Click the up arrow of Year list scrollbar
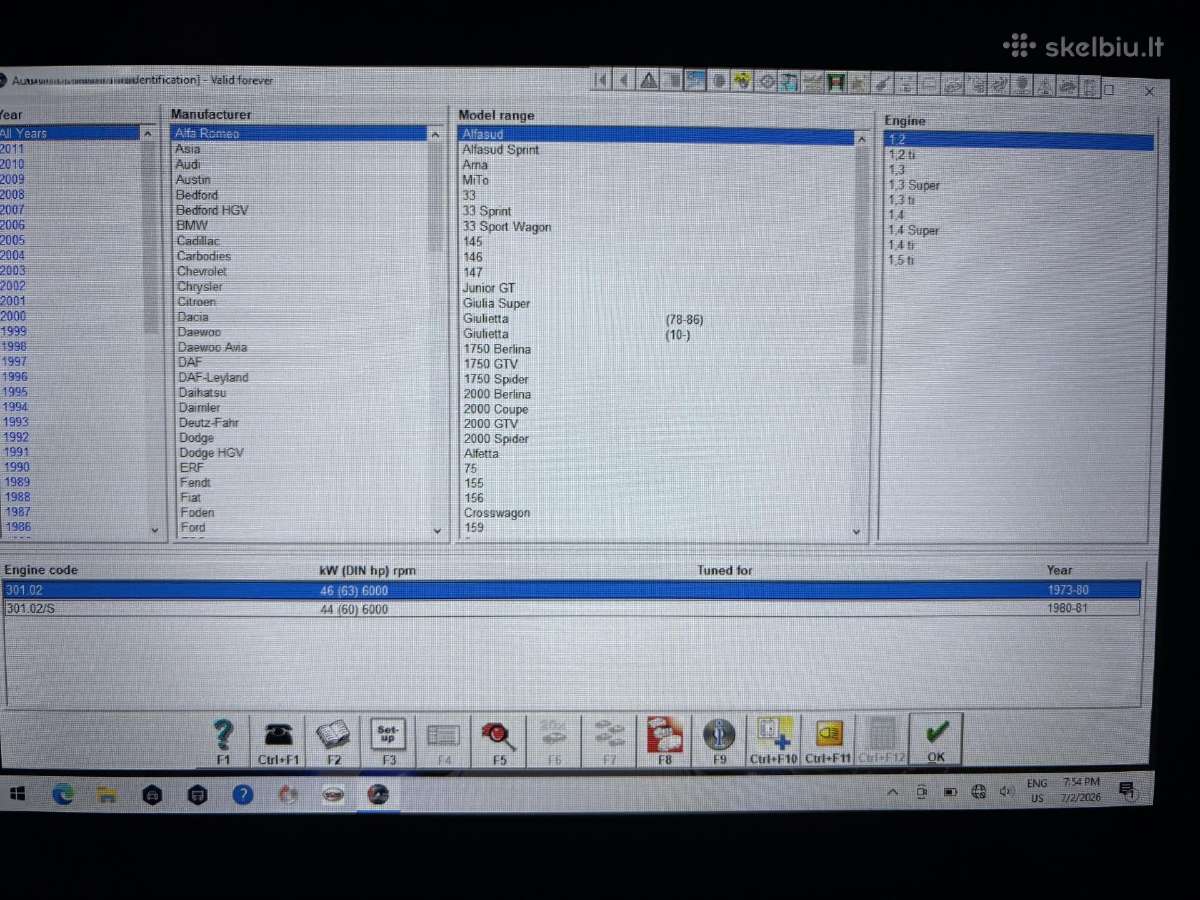The height and width of the screenshot is (900, 1200). 149,133
